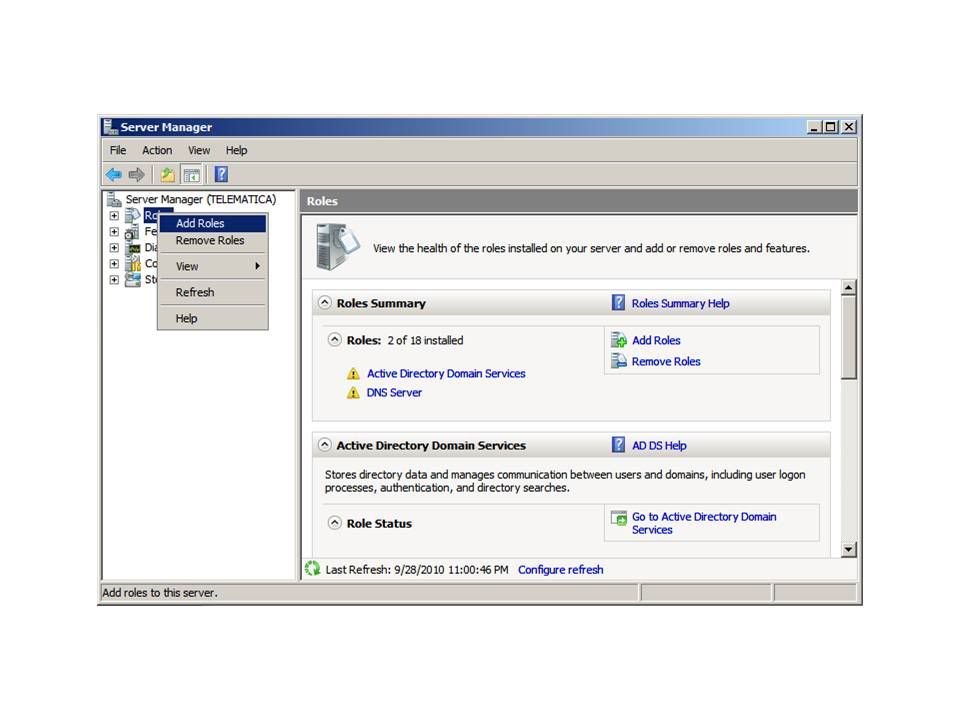Viewport: 960px width, 720px height.
Task: Choose Add Roles in the context menu
Action: tap(200, 224)
